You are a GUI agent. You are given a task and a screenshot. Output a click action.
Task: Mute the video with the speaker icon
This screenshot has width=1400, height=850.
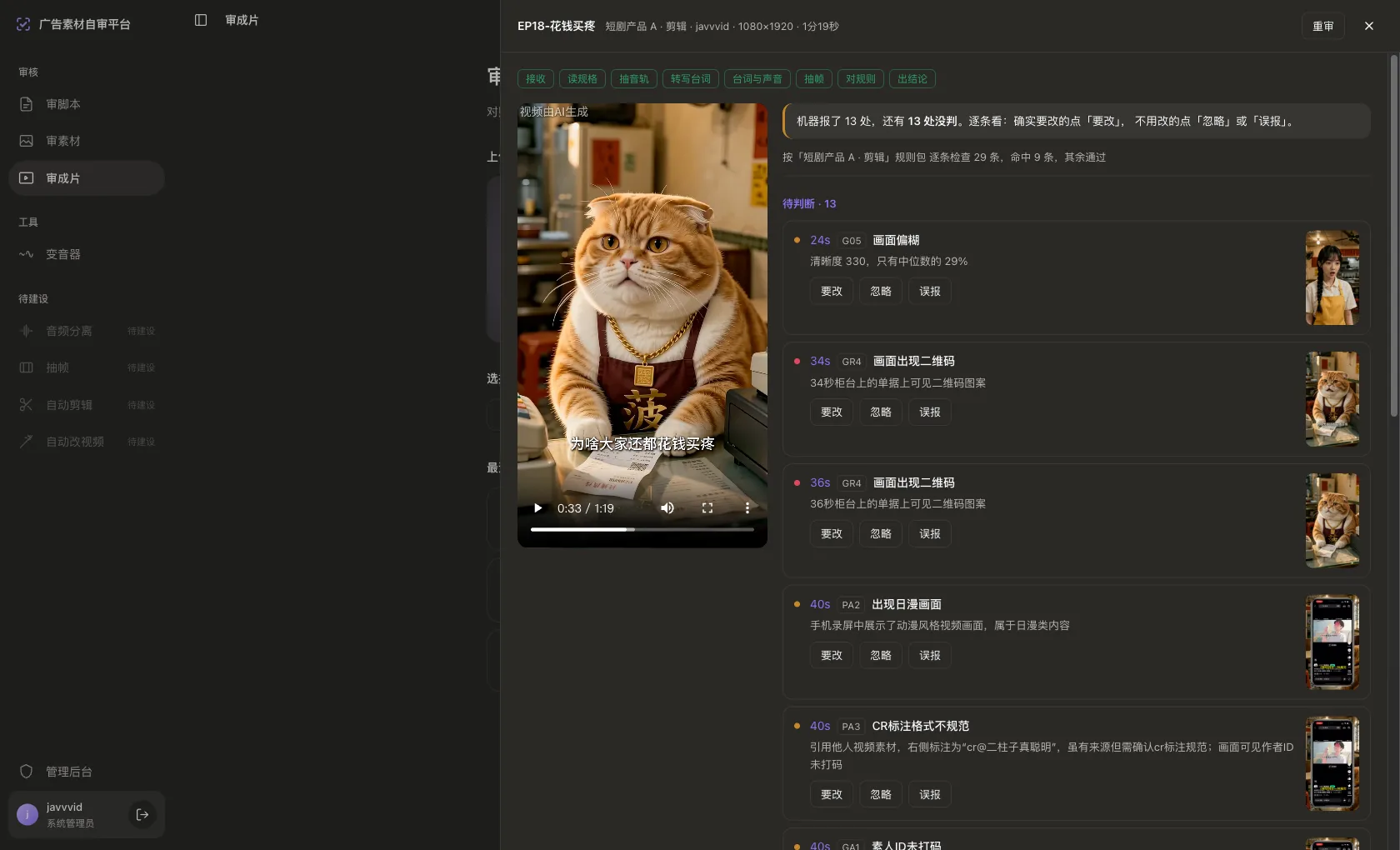pos(667,508)
